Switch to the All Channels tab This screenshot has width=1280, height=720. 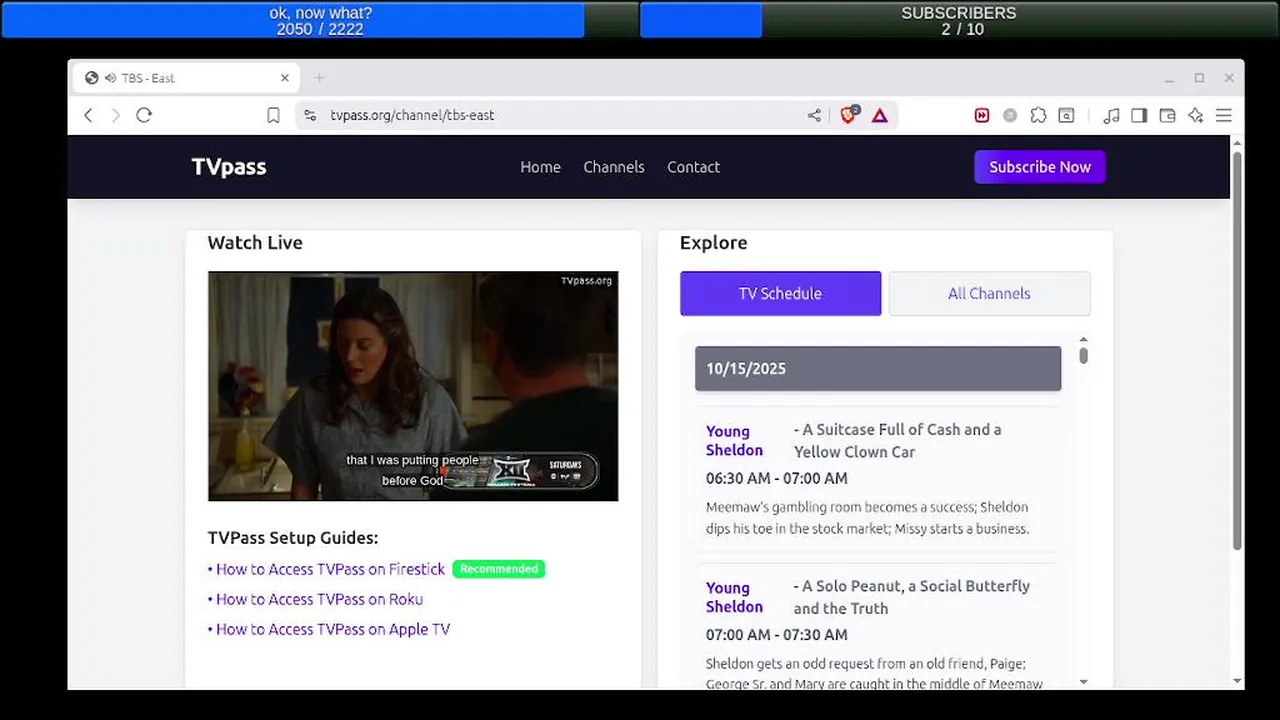coord(989,293)
